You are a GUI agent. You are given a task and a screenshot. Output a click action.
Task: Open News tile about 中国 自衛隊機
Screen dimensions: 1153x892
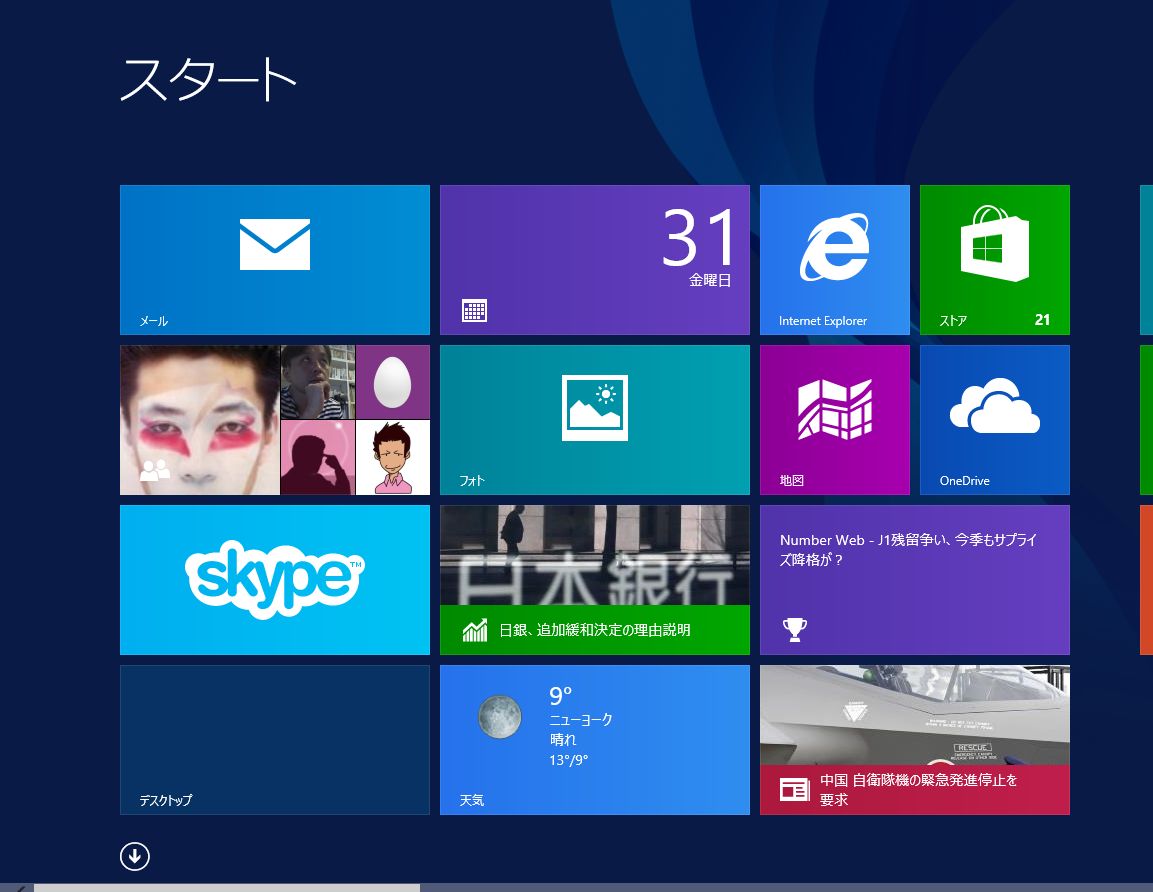click(914, 740)
